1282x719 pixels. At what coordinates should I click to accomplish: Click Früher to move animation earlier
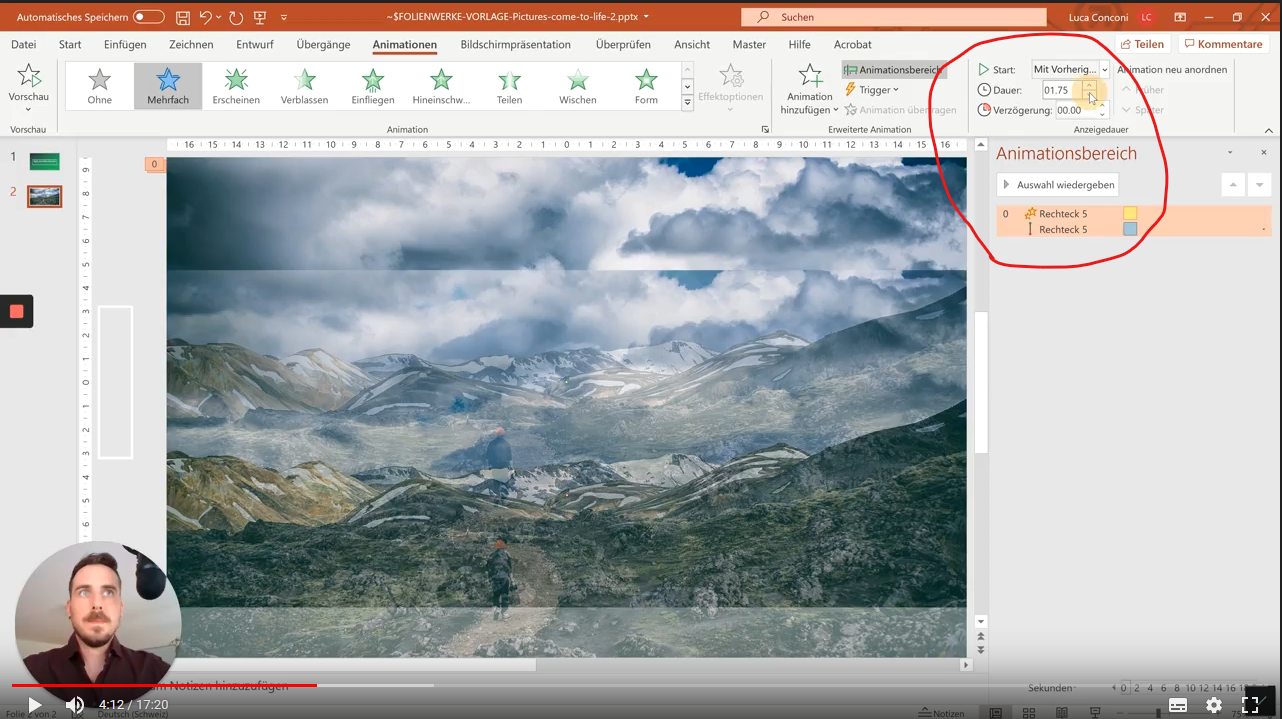click(x=1144, y=90)
